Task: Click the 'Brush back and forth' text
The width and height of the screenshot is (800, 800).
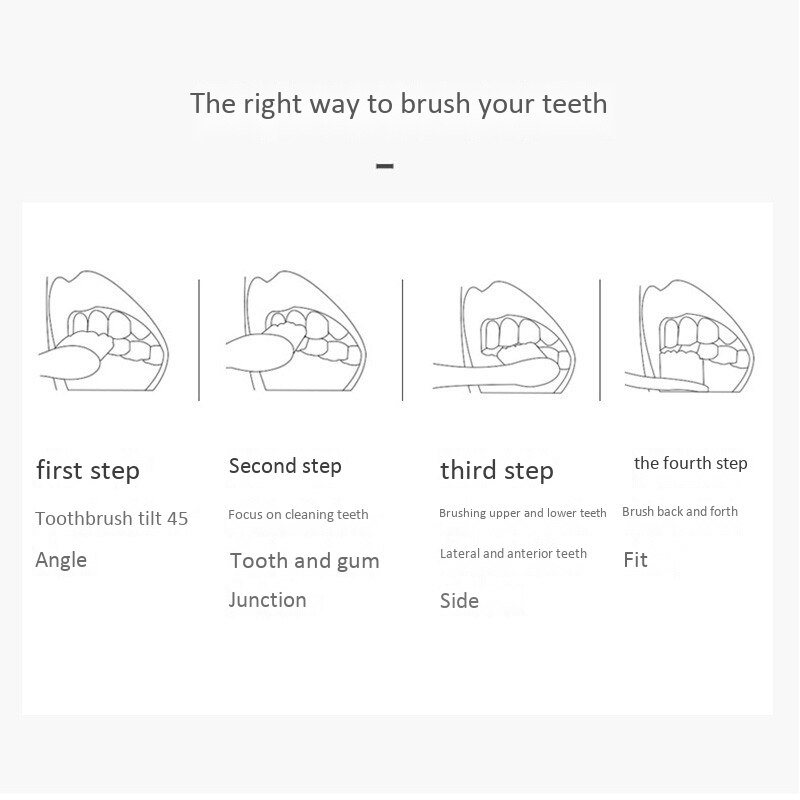Action: tap(680, 511)
